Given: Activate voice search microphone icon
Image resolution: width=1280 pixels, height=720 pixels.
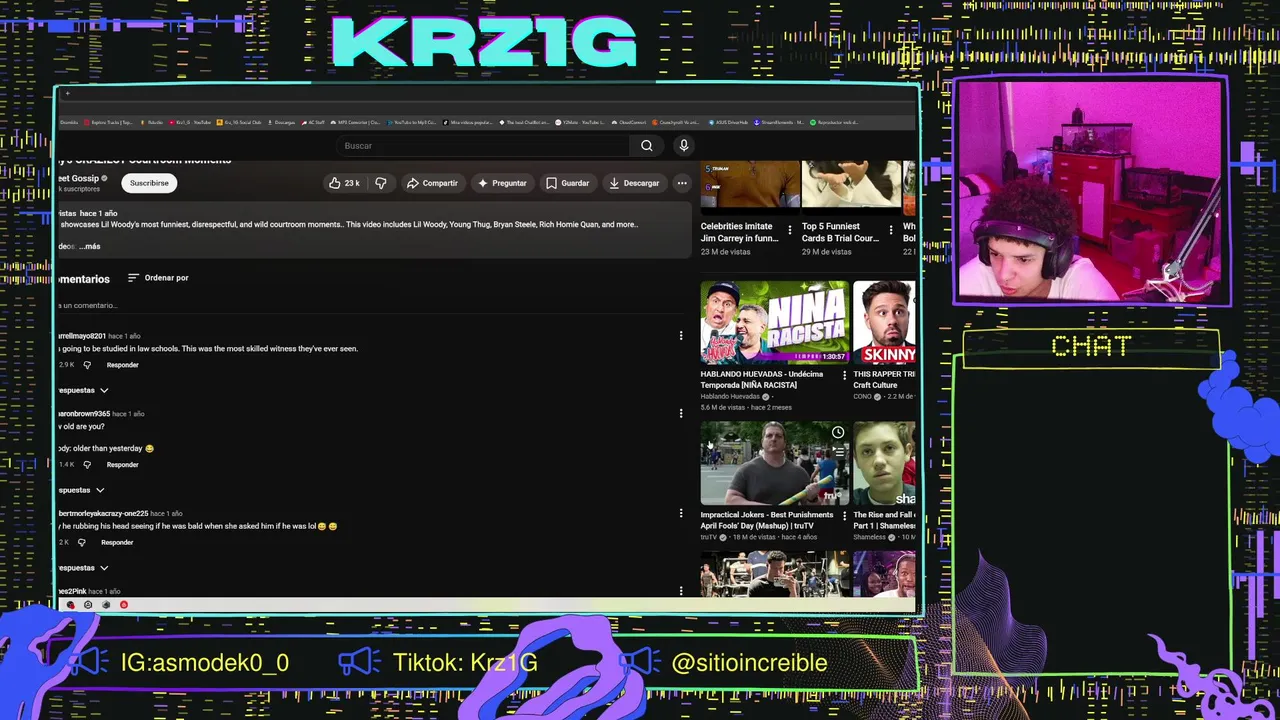Looking at the screenshot, I should 684,146.
